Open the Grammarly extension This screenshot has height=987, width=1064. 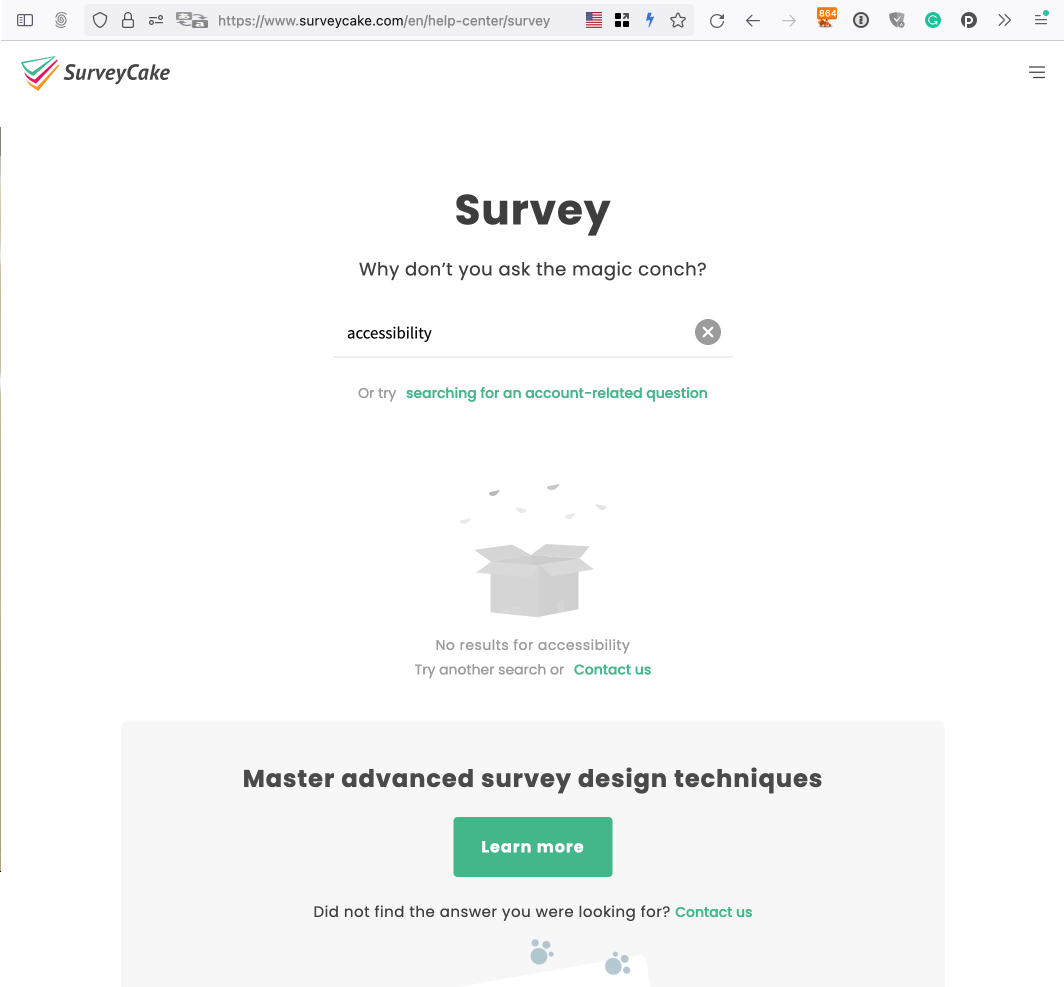[x=932, y=20]
